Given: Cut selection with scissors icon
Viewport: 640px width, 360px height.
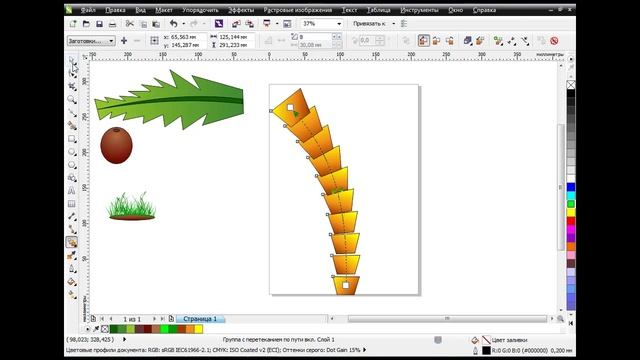Looking at the screenshot, I should 130,24.
